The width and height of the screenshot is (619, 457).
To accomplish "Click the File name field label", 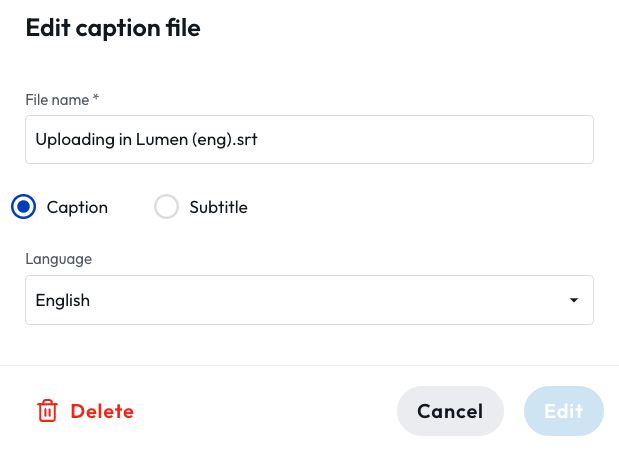I will tap(57, 100).
